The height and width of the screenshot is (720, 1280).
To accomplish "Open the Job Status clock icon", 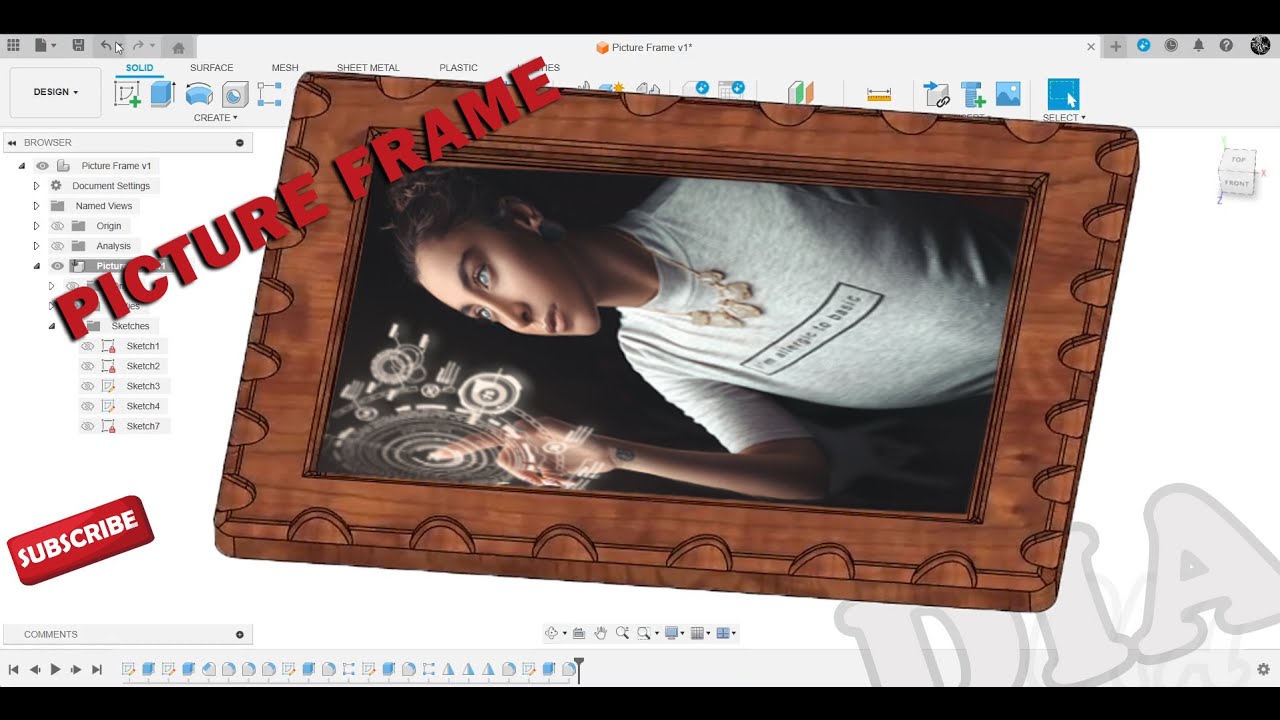I will 1171,46.
